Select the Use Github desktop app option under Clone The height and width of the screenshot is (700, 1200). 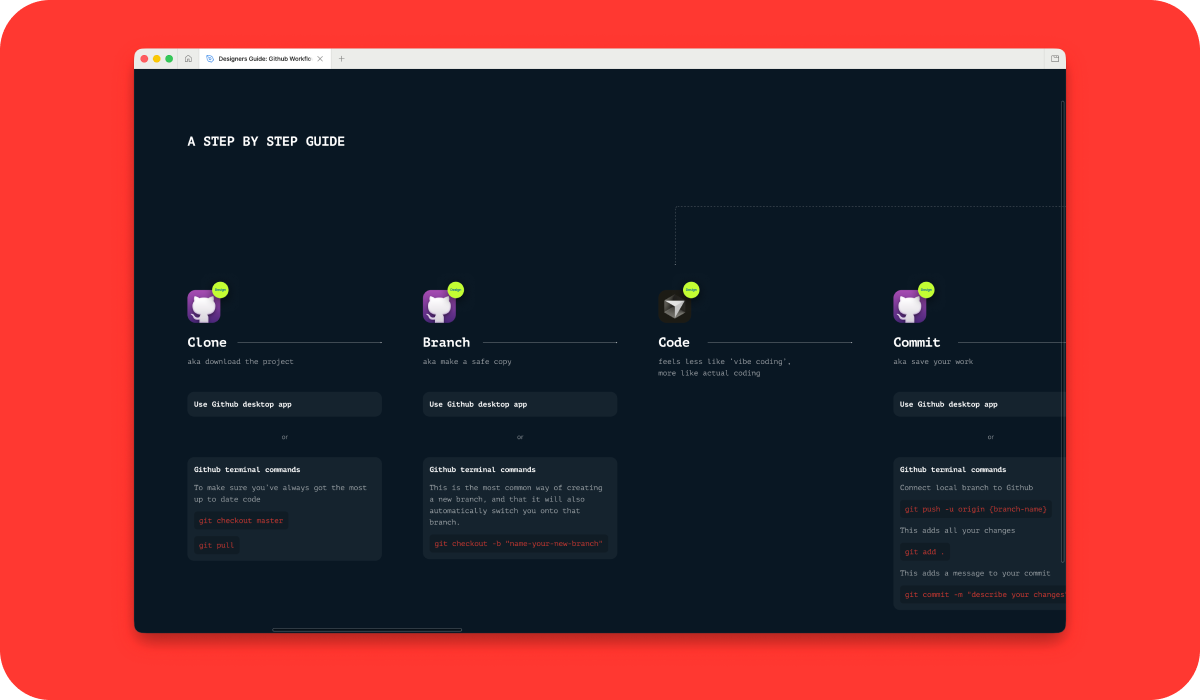point(284,404)
